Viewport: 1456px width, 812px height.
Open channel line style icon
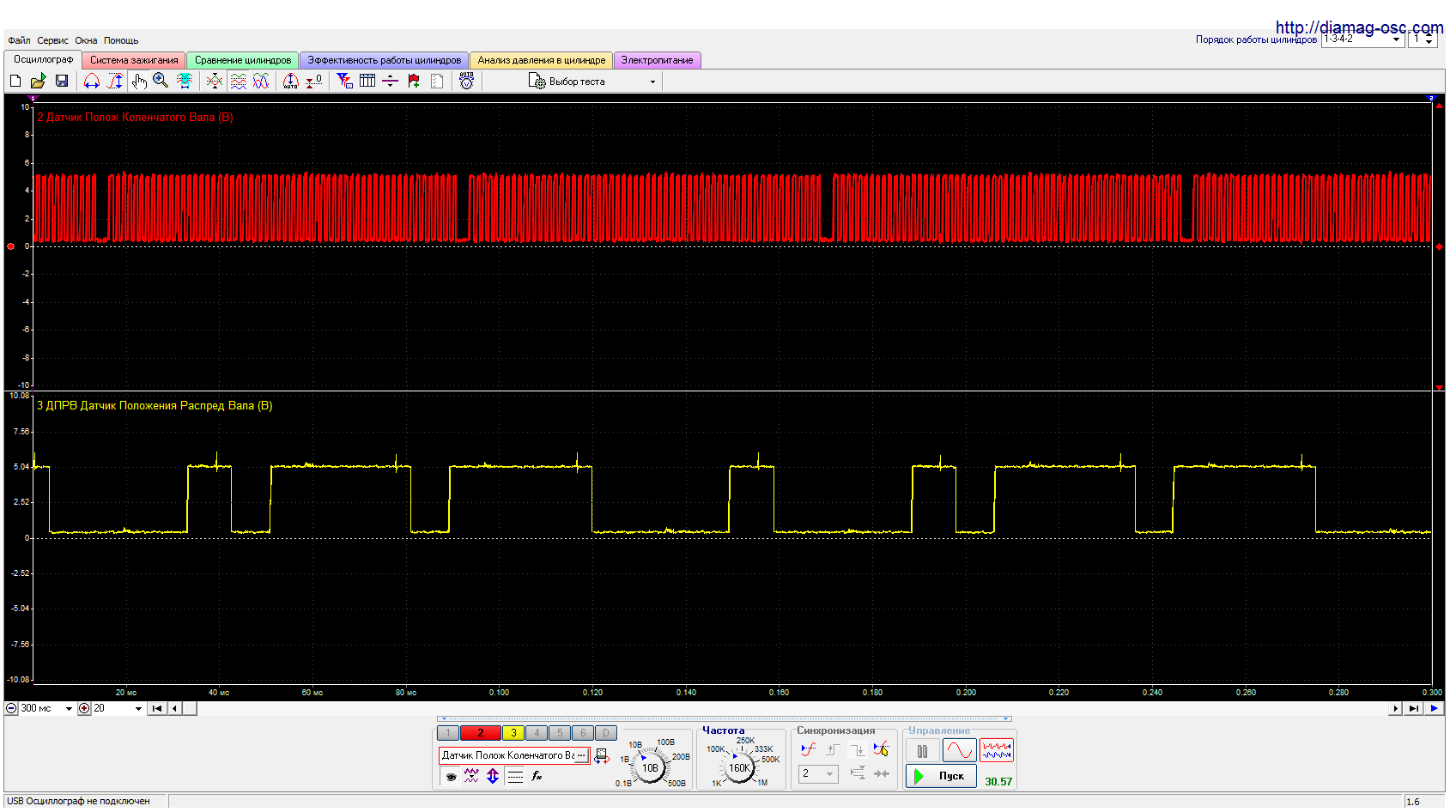pos(515,776)
